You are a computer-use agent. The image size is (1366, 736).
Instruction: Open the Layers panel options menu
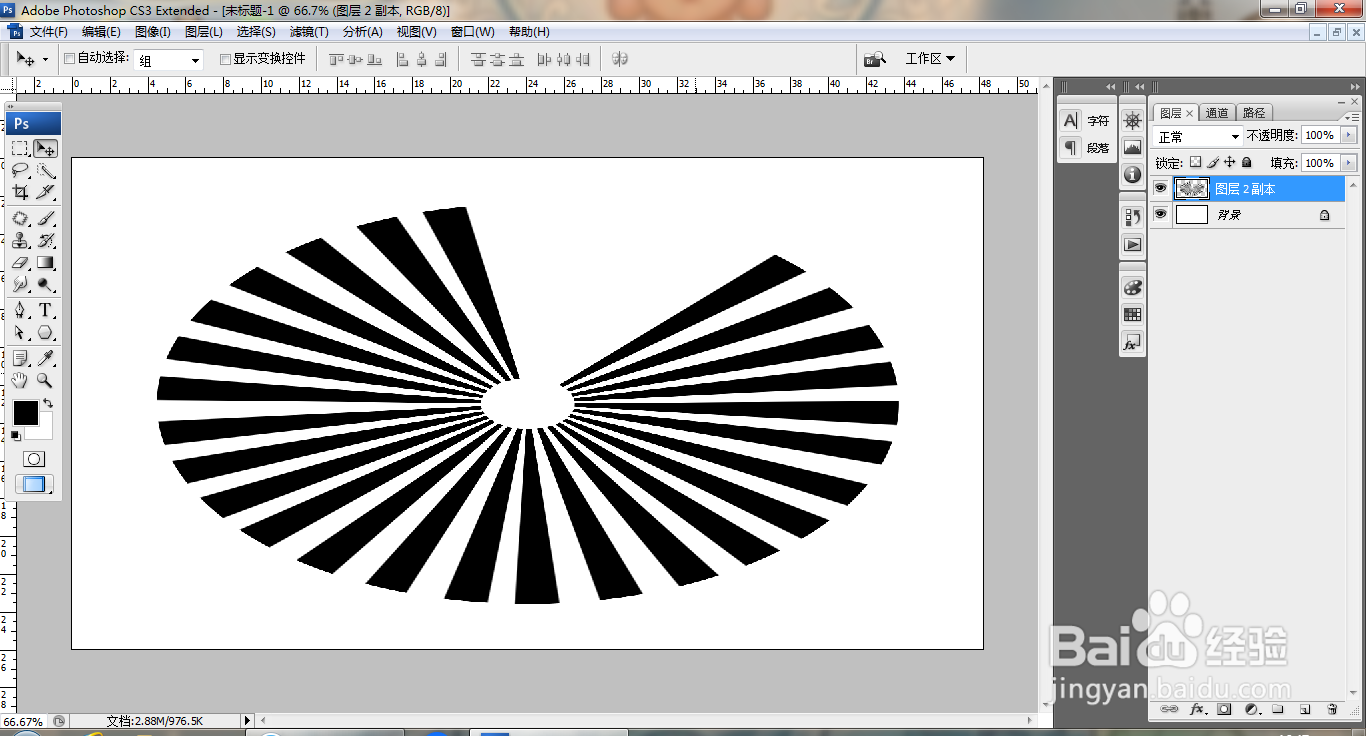pyautogui.click(x=1354, y=117)
